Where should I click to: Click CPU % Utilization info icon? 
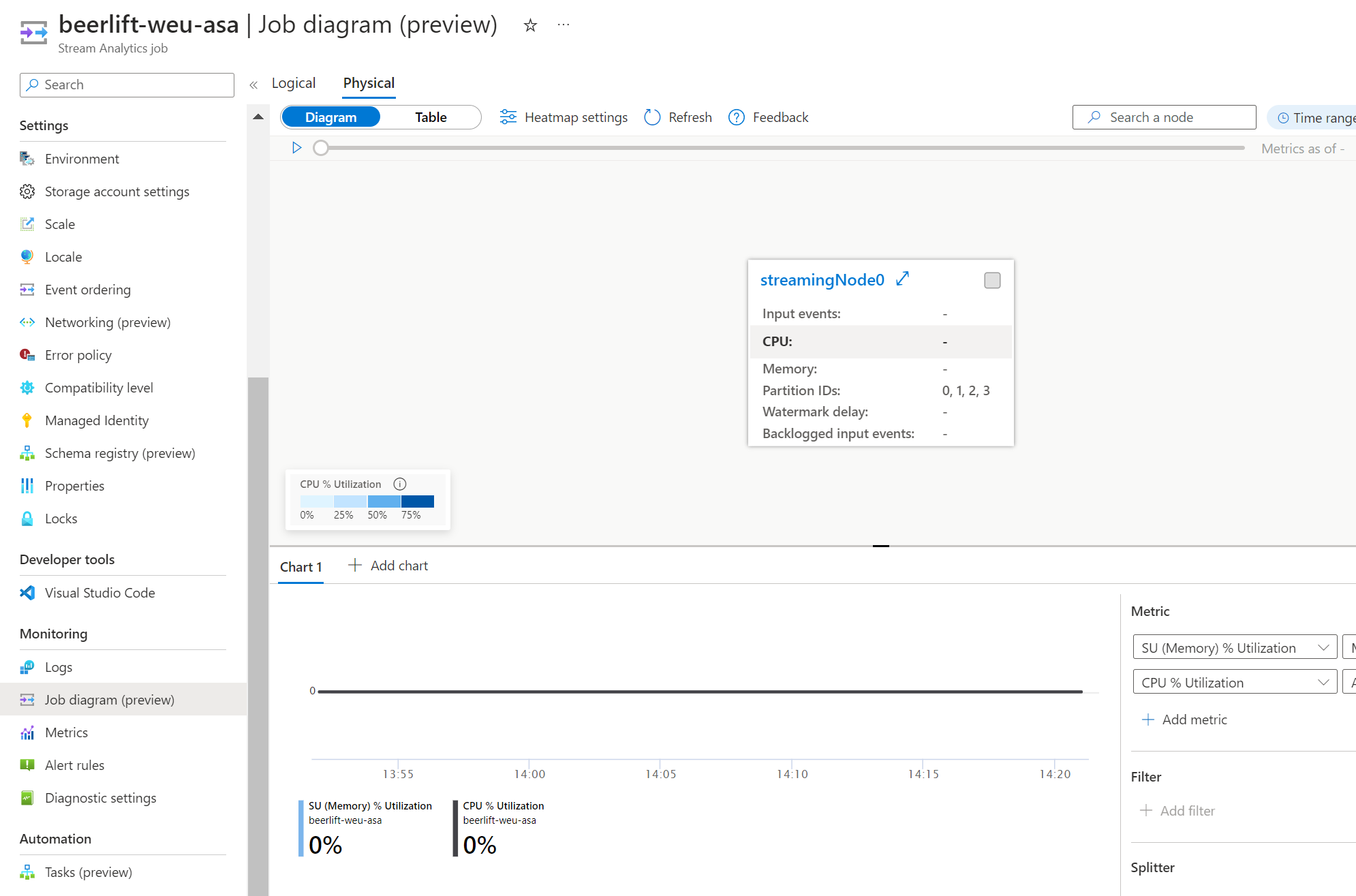(400, 484)
